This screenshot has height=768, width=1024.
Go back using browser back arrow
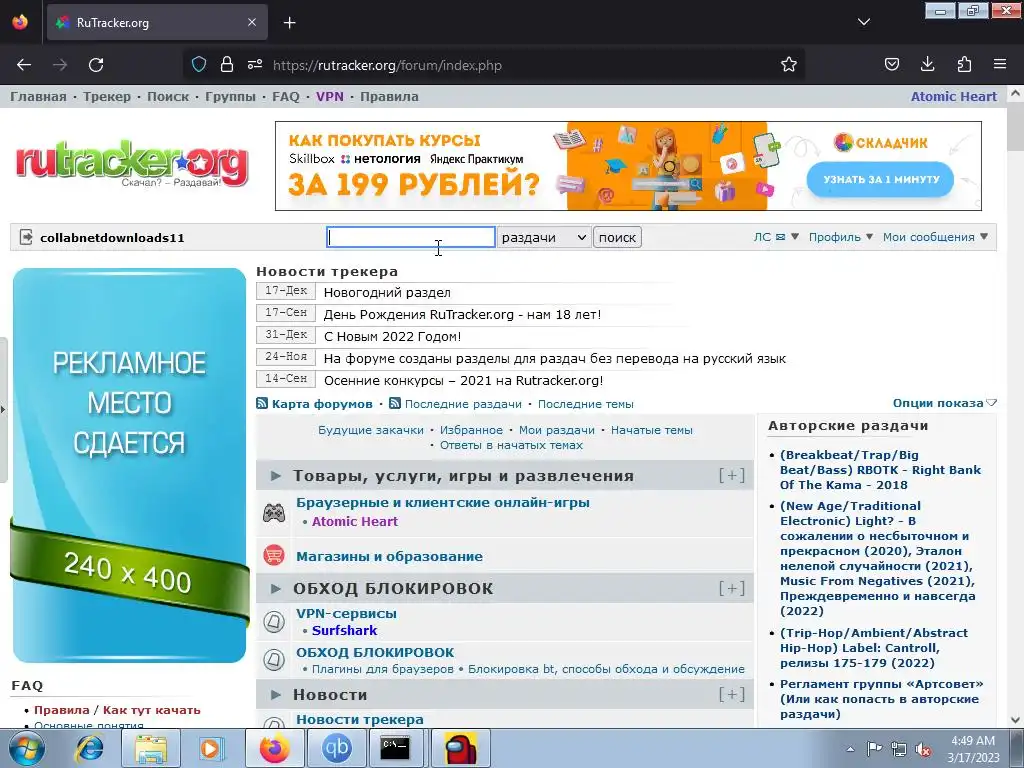(24, 65)
